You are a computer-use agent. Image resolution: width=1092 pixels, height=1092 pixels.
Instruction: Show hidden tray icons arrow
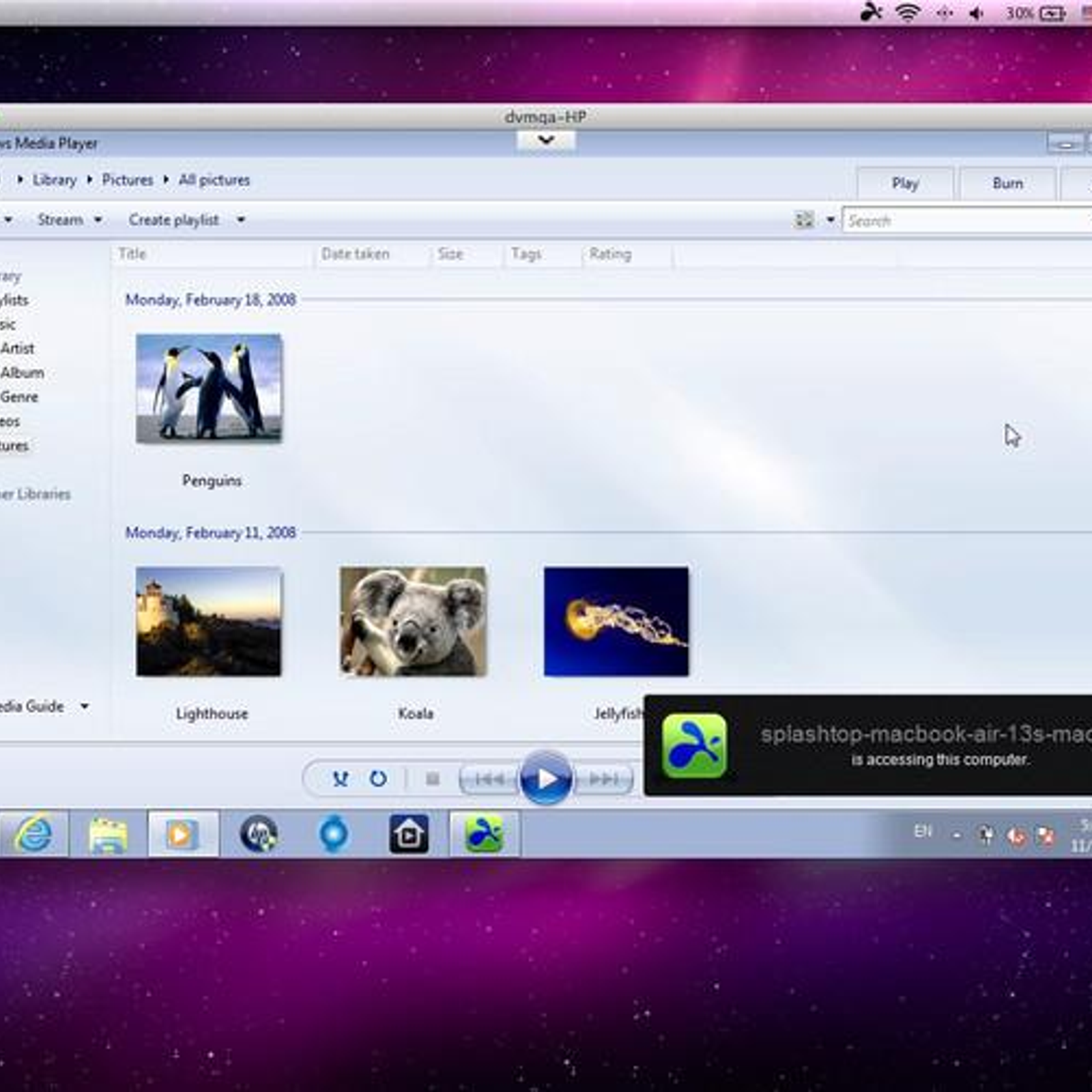957,835
